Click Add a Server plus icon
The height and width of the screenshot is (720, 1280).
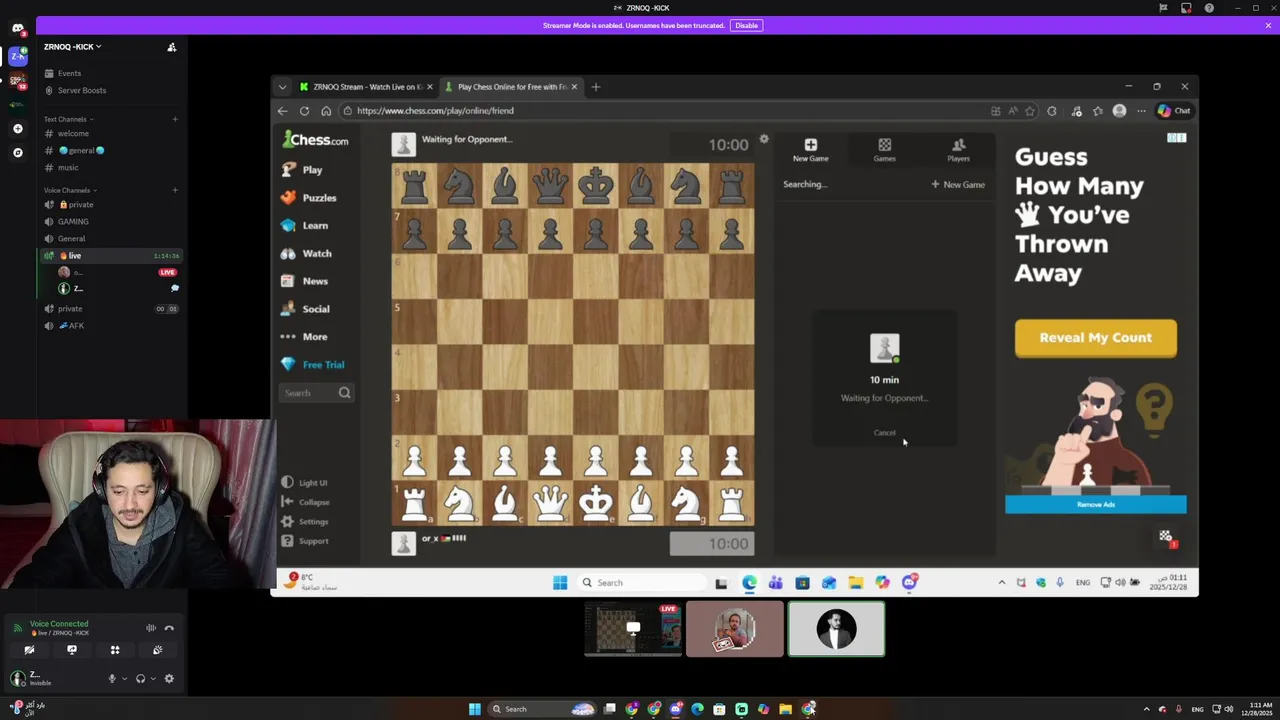click(x=17, y=129)
